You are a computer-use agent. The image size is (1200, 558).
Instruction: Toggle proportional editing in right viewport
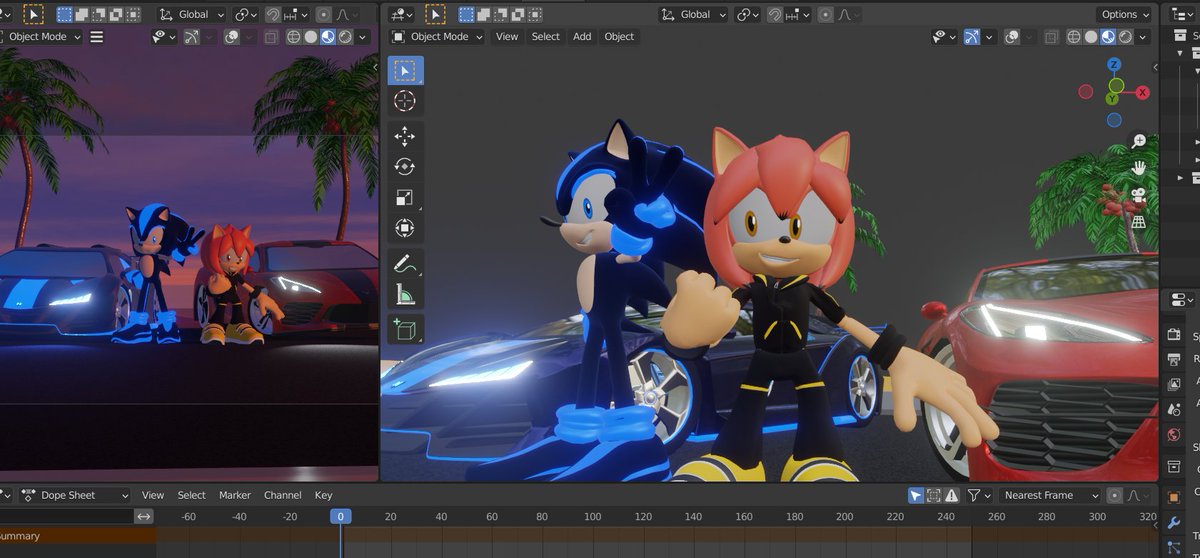pyautogui.click(x=825, y=15)
